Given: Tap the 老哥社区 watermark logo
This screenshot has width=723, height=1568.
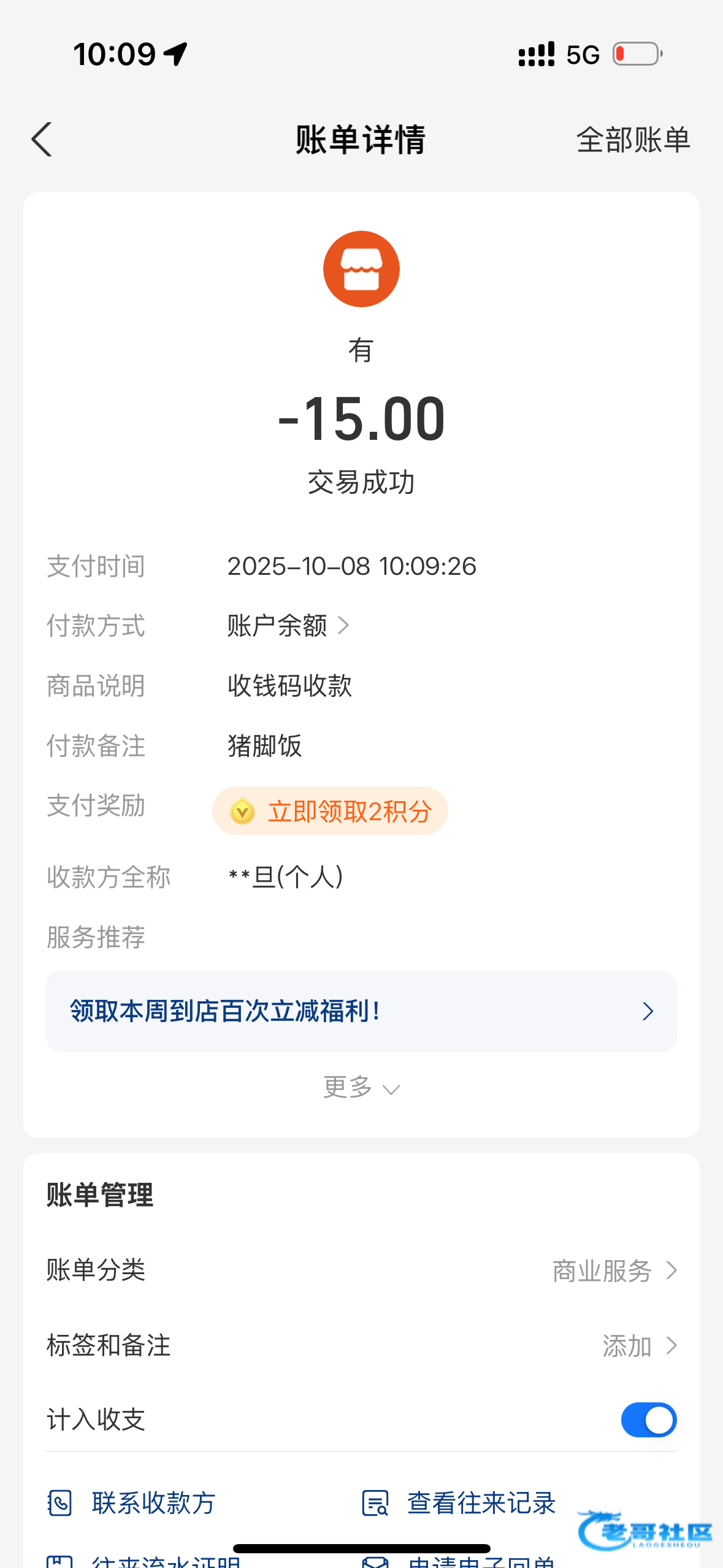Looking at the screenshot, I should coord(644,1531).
